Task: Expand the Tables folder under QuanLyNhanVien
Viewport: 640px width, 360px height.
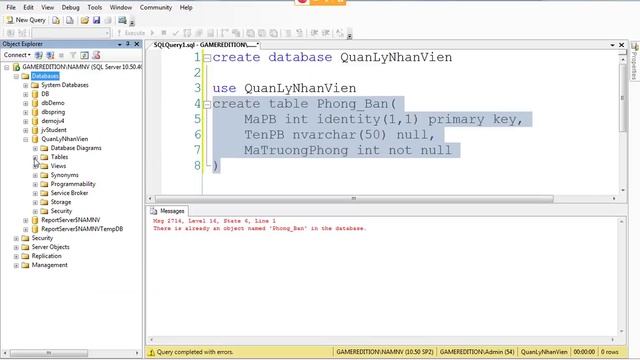Action: (35, 157)
